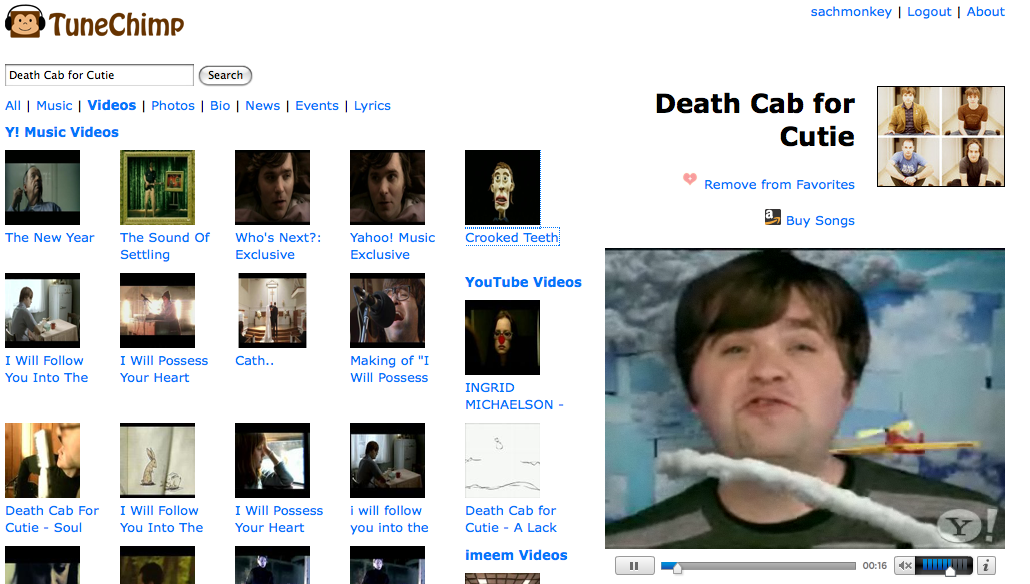1030x584 pixels.
Task: Click Yahoo! Music Exclusive thumbnail
Action: point(388,188)
